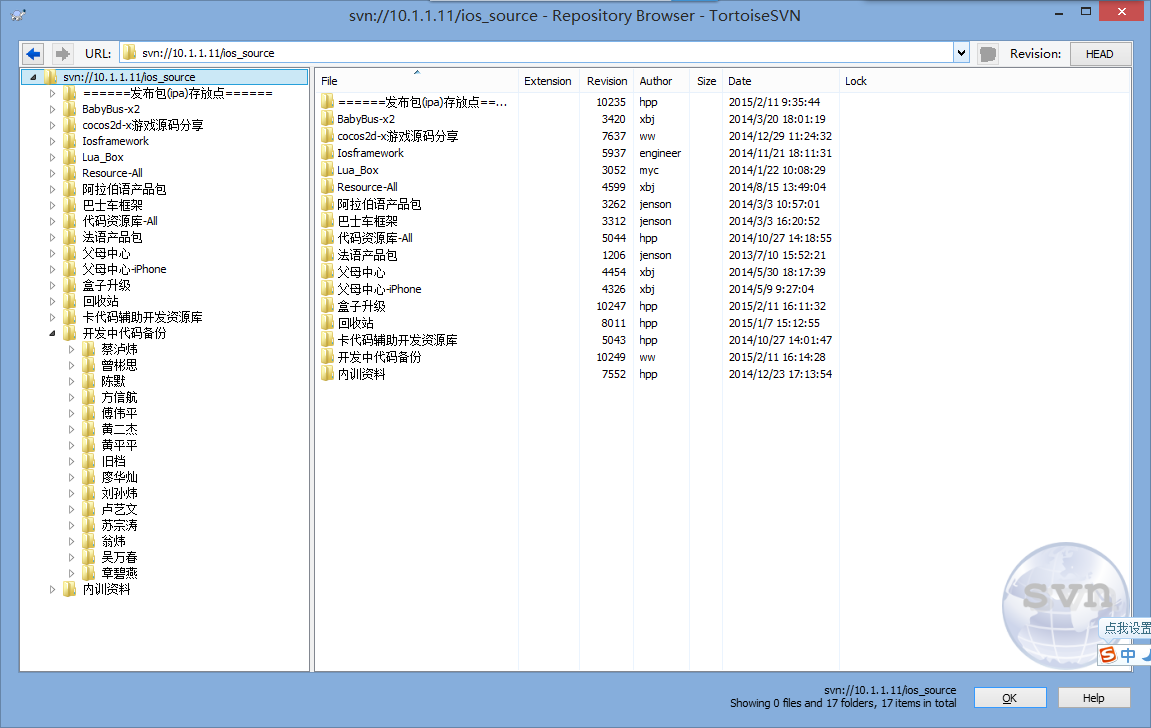
Task: Select tree item 卡代码辅助开发资源库
Action: point(142,317)
